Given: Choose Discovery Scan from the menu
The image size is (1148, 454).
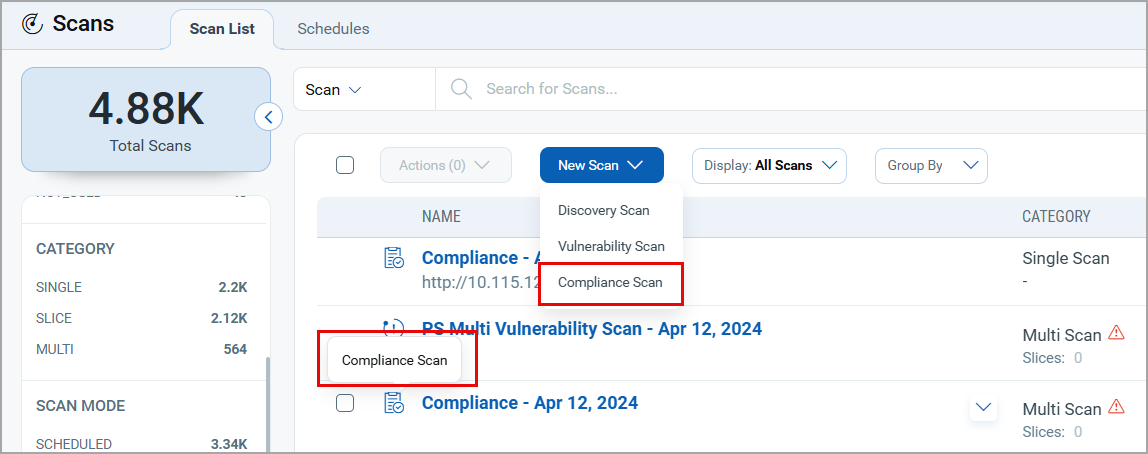Looking at the screenshot, I should (603, 211).
